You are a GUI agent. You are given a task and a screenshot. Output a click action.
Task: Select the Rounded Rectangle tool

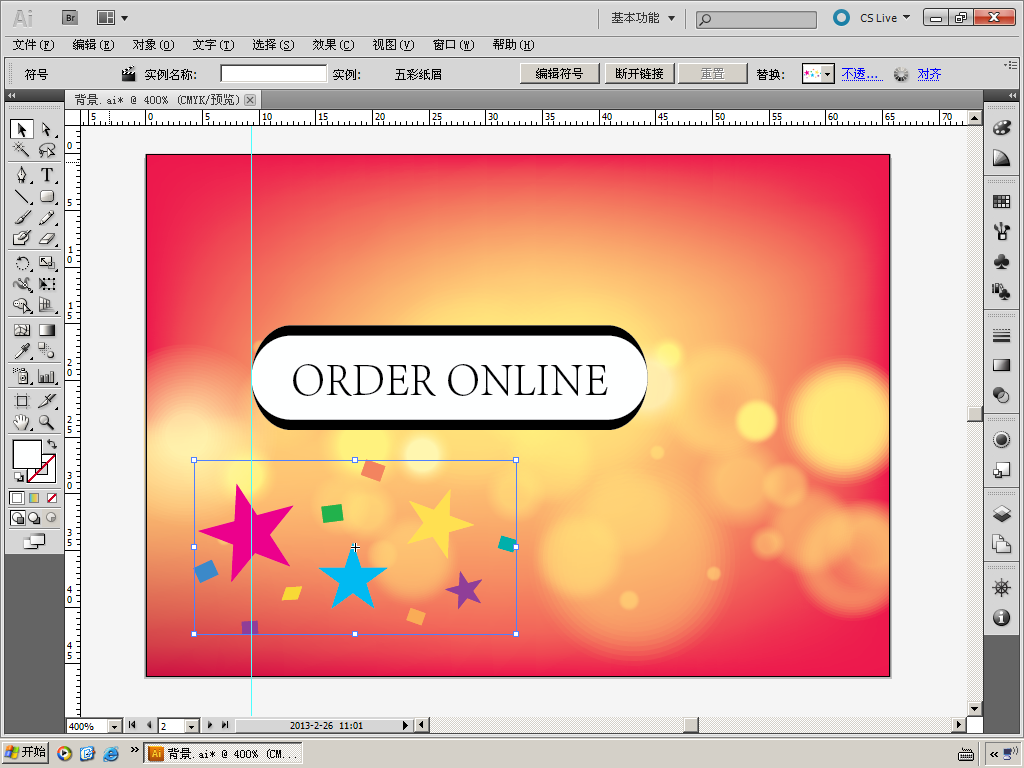(x=46, y=197)
